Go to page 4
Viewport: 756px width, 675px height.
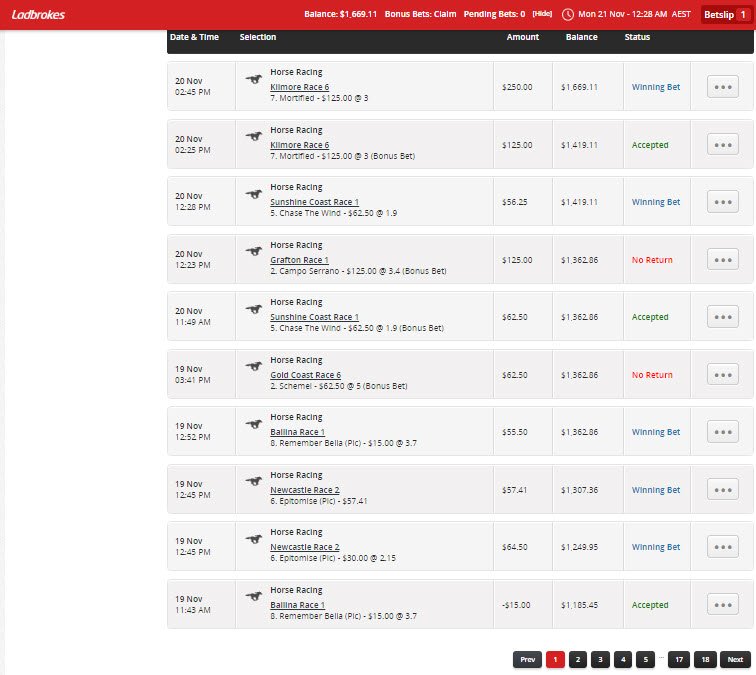623,659
